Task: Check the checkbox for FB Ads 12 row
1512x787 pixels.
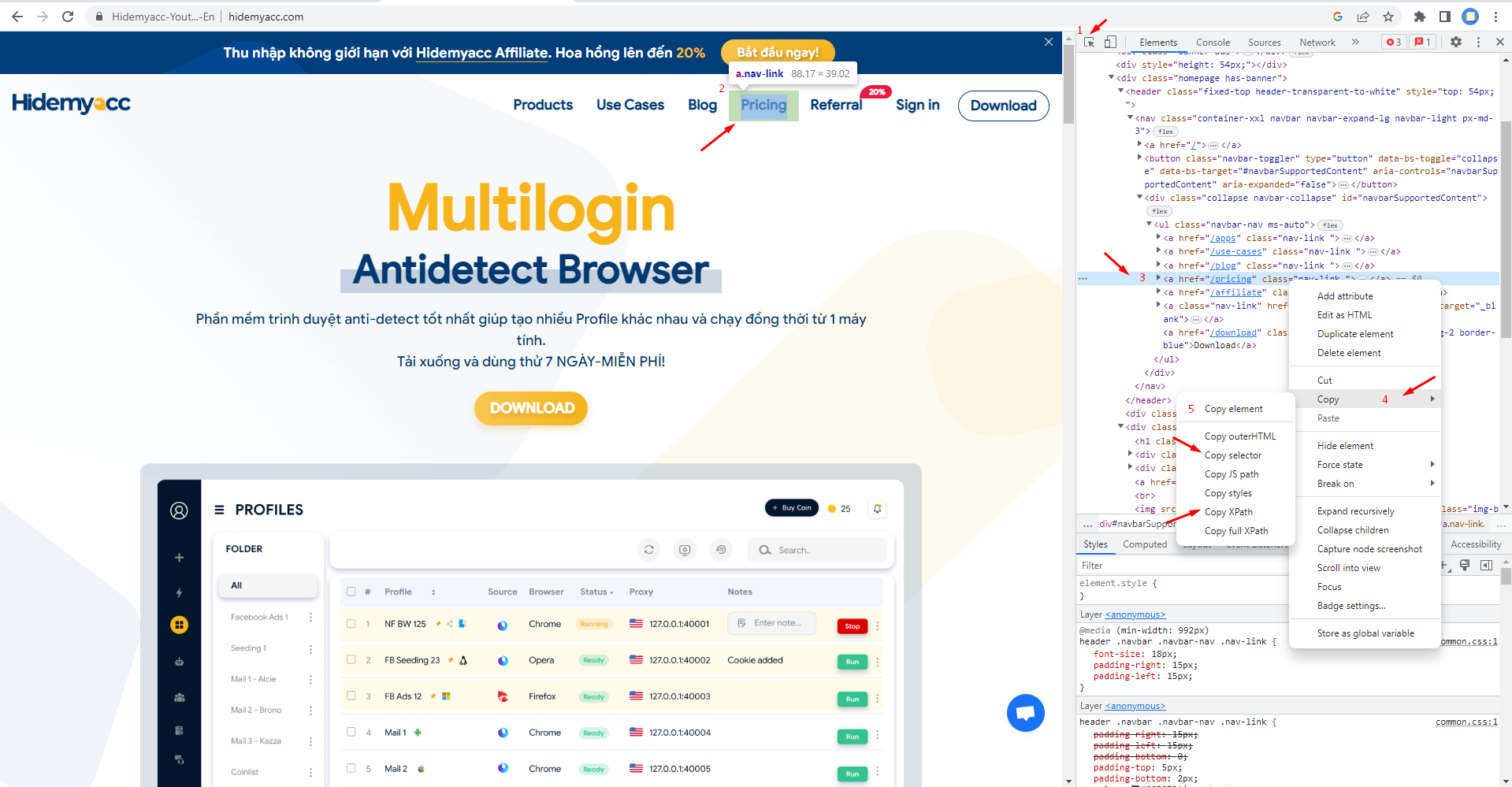Action: click(x=351, y=696)
